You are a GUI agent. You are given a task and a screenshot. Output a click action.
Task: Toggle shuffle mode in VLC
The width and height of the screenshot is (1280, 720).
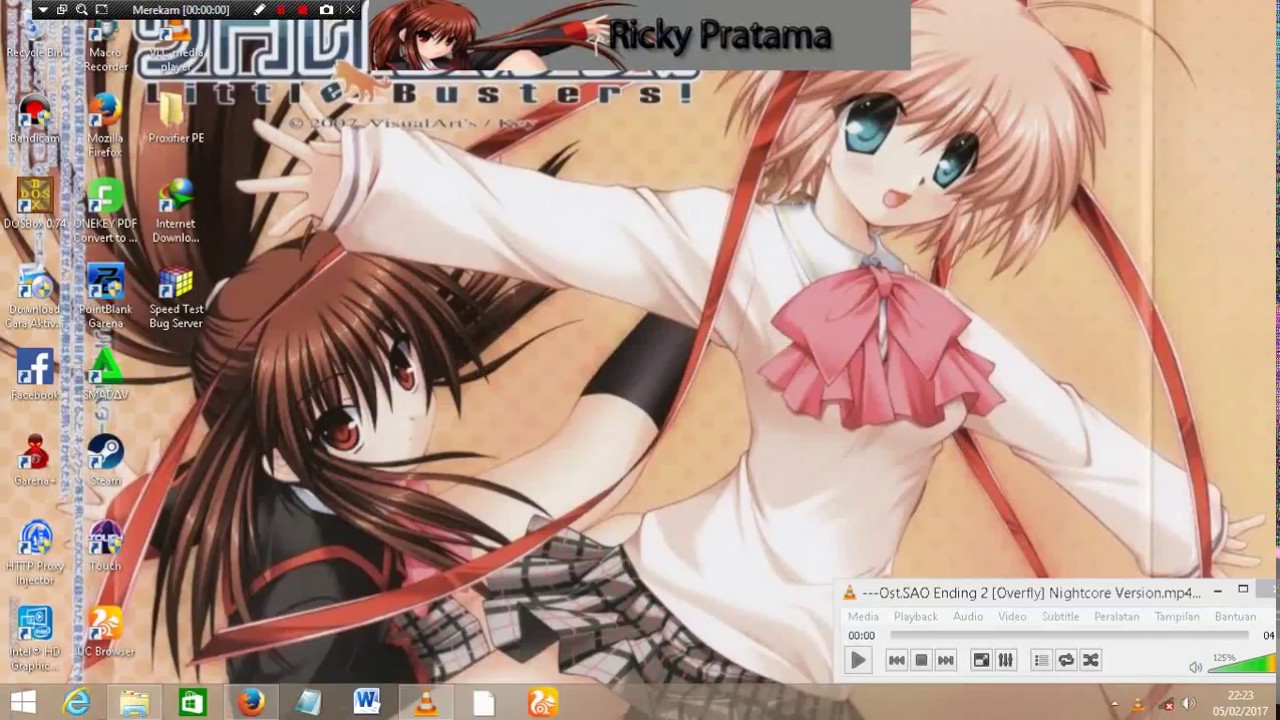(1091, 660)
